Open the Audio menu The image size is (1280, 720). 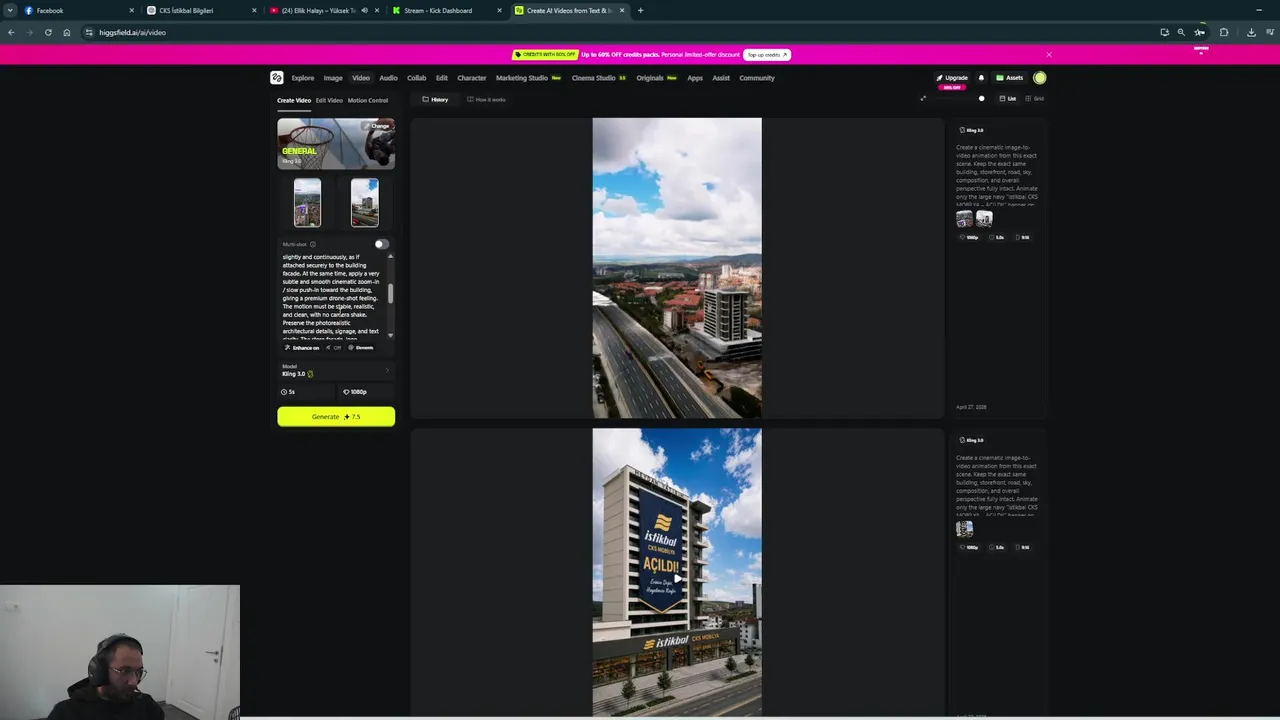click(388, 78)
